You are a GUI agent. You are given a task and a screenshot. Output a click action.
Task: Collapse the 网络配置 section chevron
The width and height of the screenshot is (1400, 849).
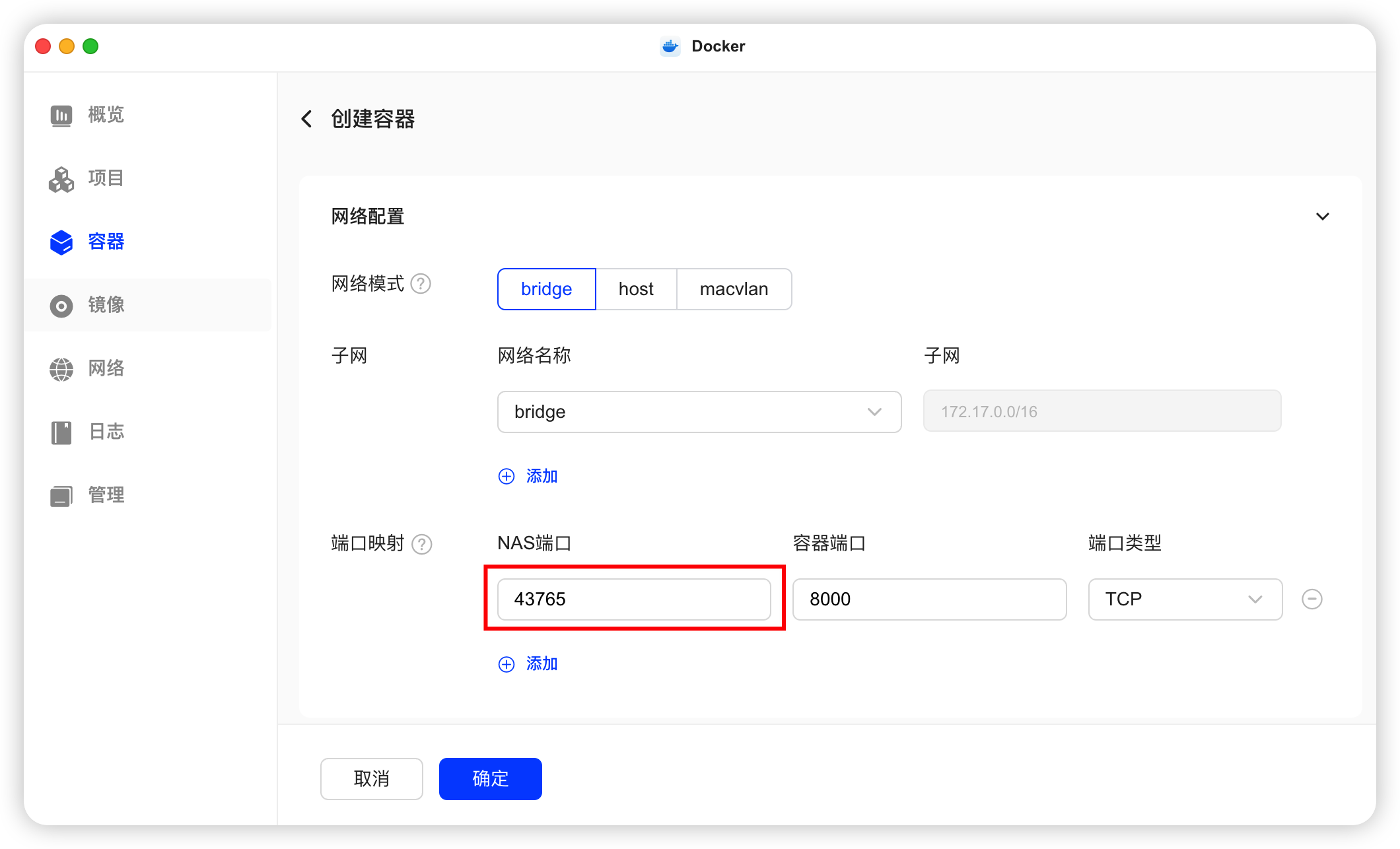tap(1322, 217)
